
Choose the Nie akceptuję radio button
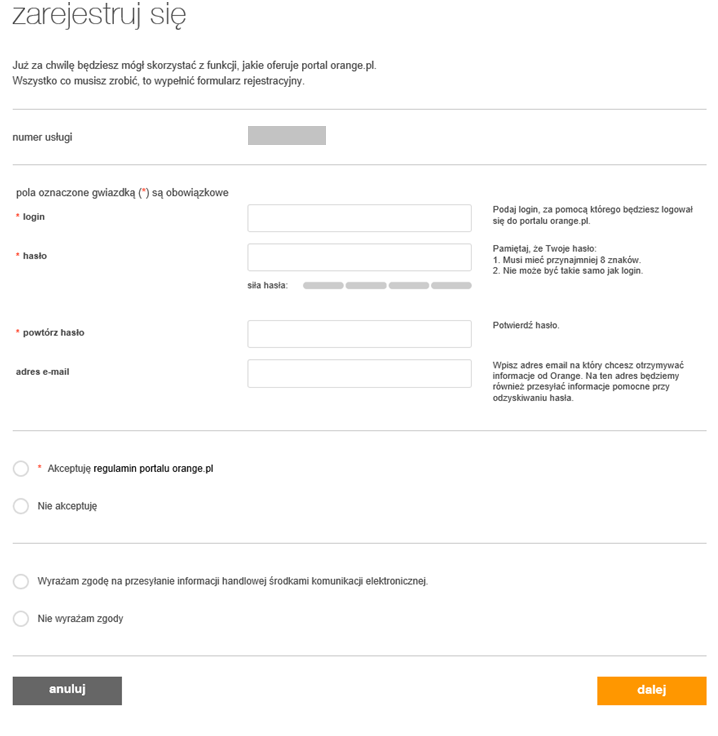click(x=21, y=506)
